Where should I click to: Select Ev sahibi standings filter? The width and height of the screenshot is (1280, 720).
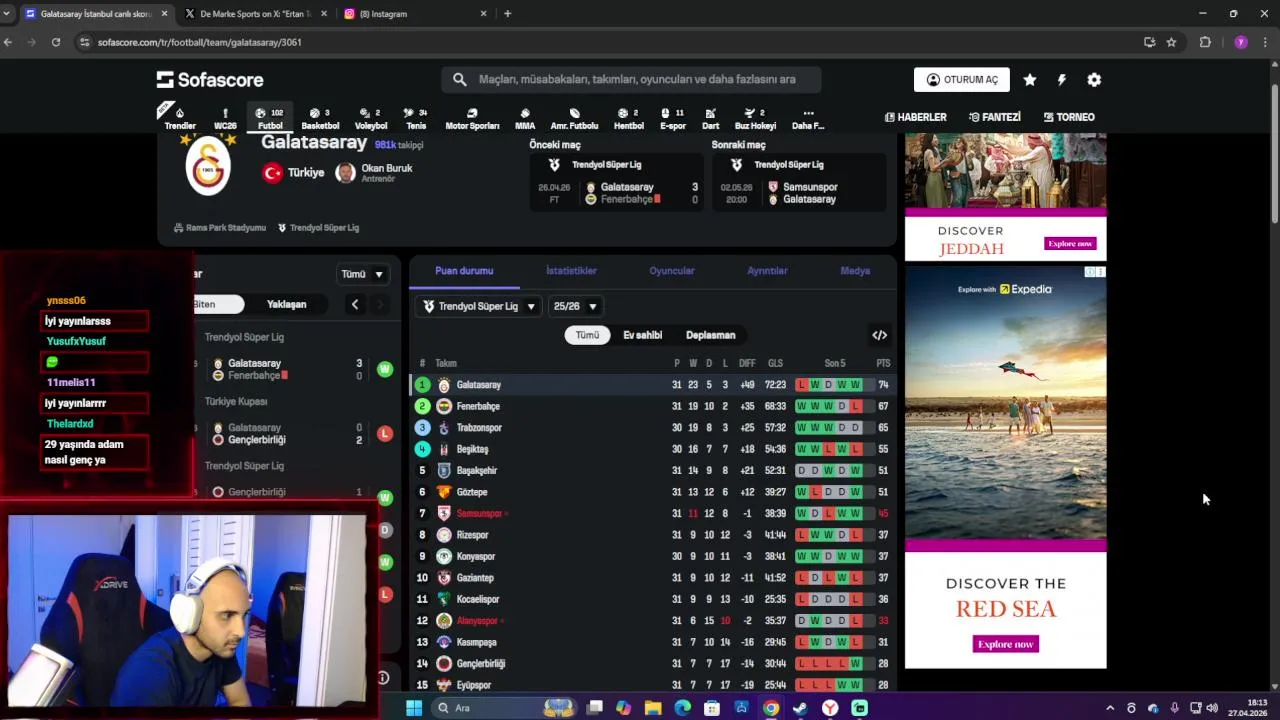pos(643,335)
